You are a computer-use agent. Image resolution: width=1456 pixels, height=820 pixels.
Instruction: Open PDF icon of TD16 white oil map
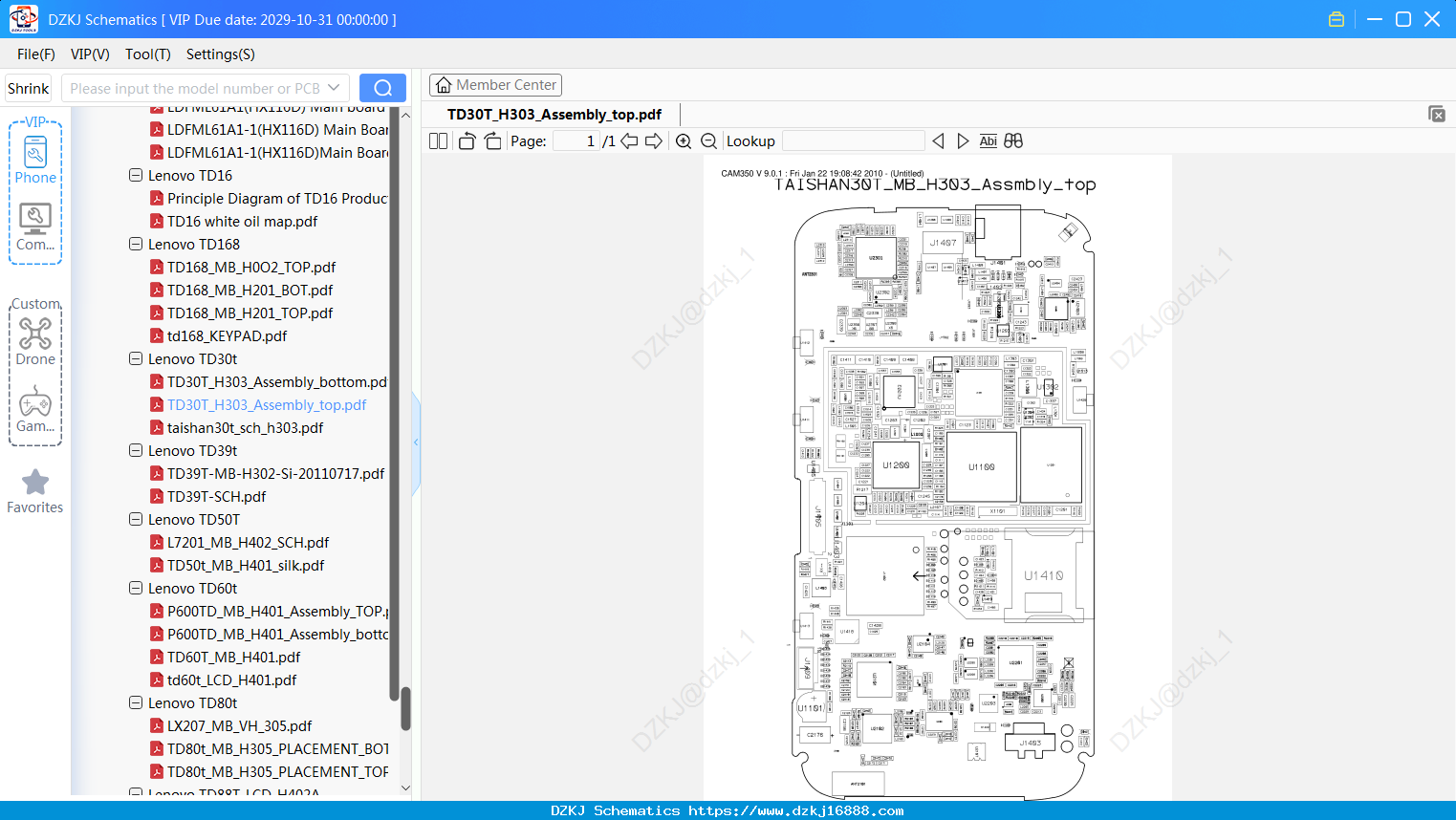tap(157, 222)
